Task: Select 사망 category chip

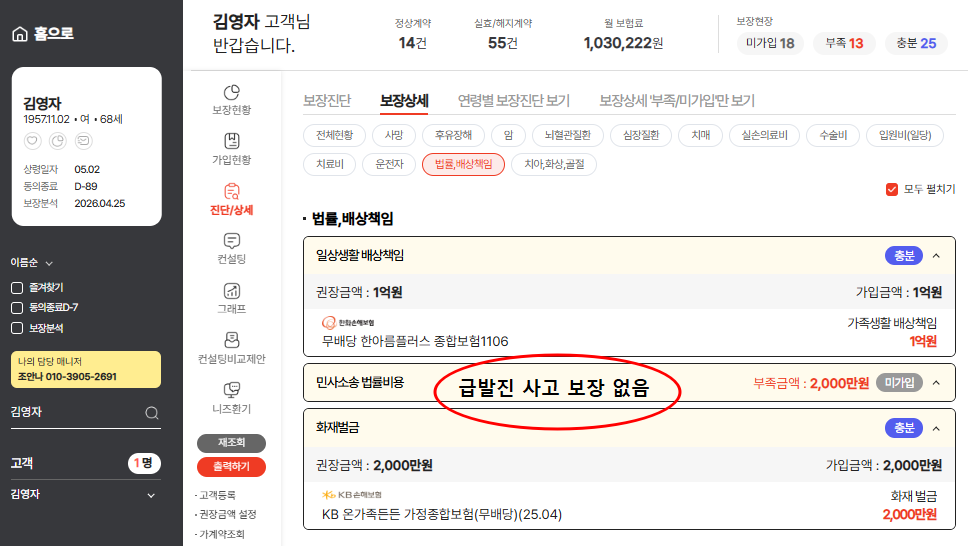Action: (394, 135)
